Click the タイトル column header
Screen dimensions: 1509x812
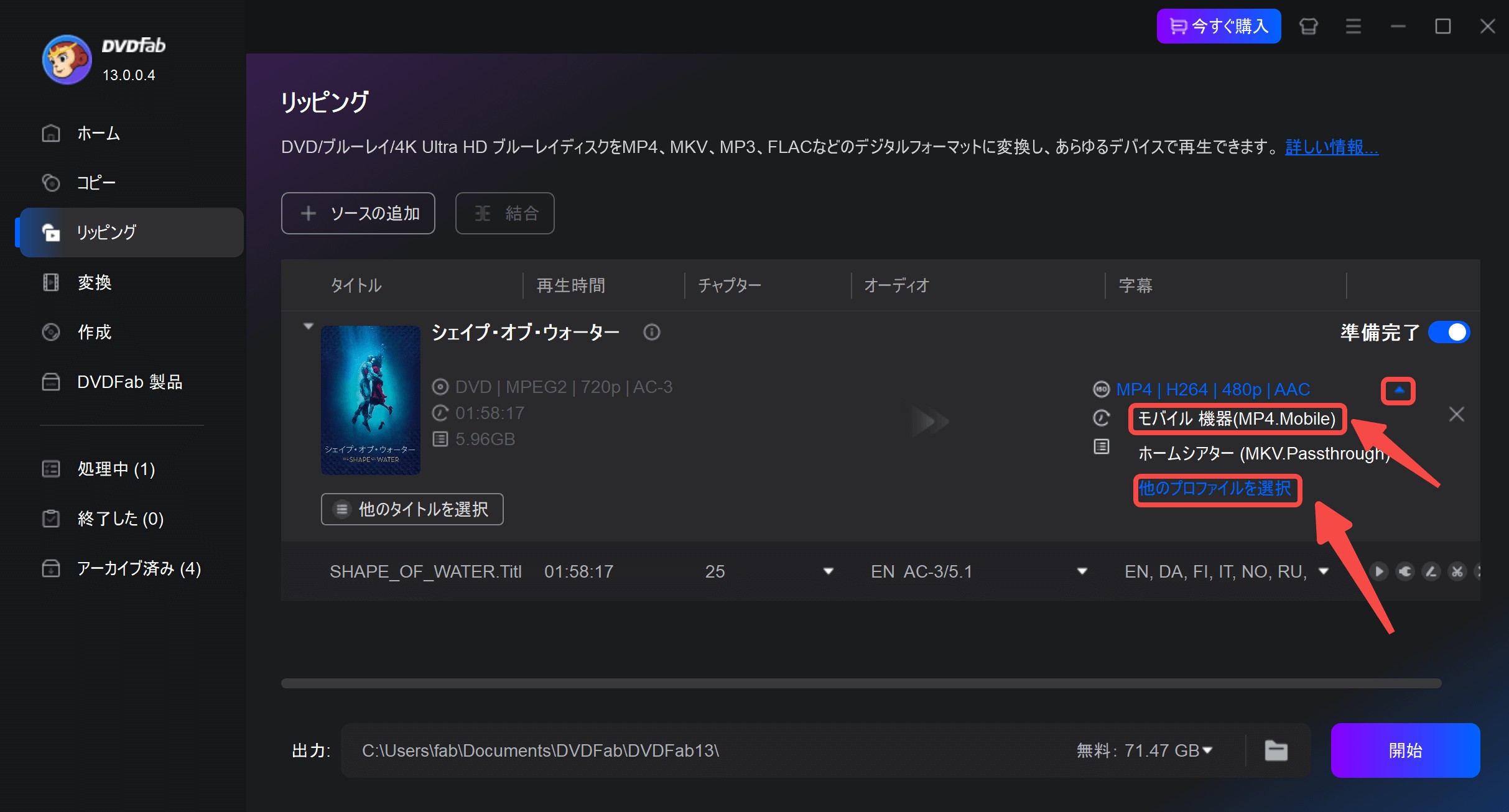(356, 285)
